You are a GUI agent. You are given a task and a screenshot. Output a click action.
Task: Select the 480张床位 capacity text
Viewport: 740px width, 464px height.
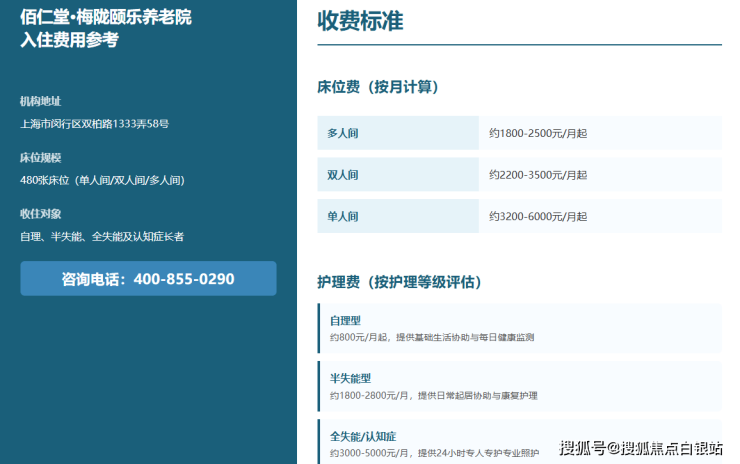pyautogui.click(x=102, y=180)
